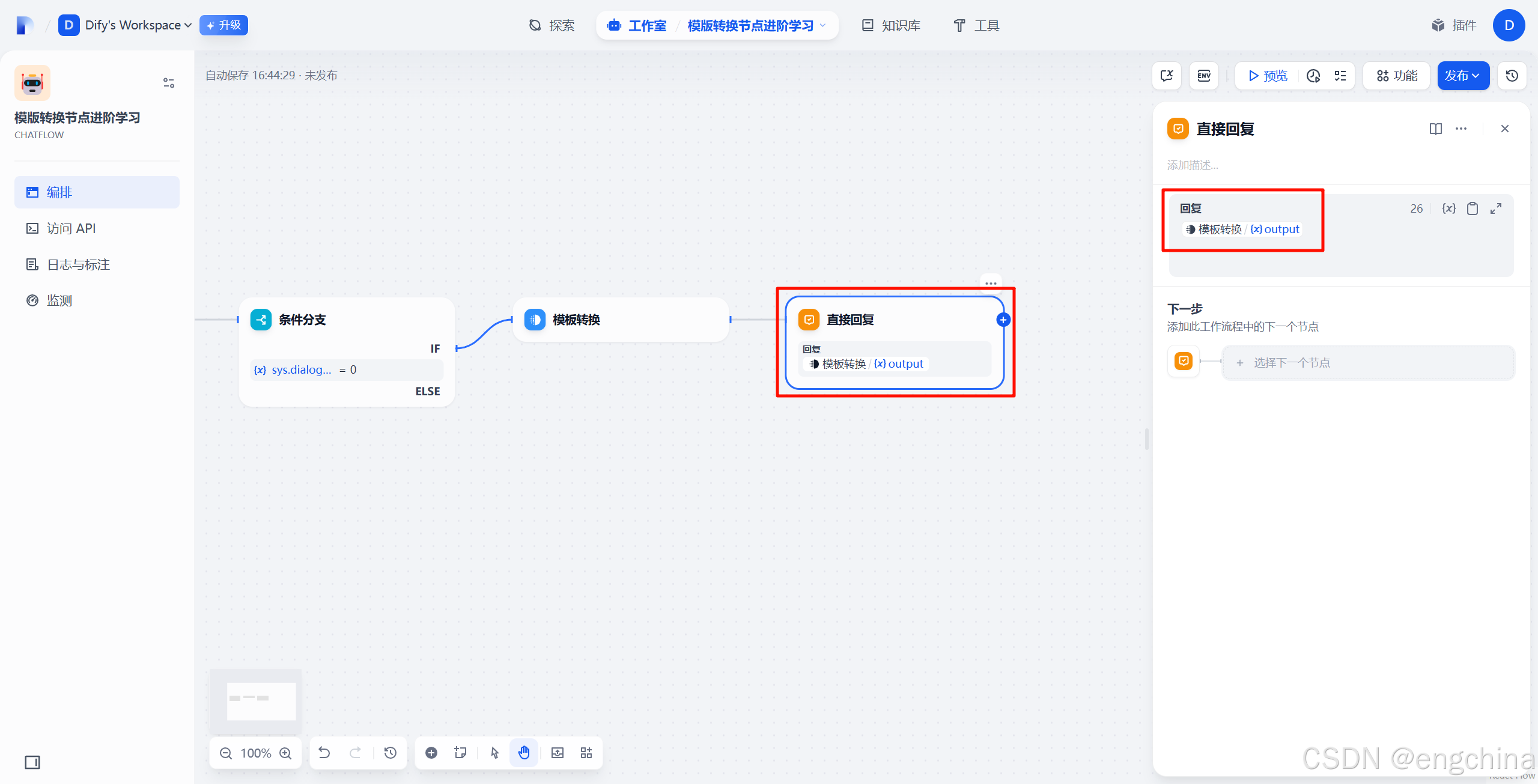Click the add note icon
Image resolution: width=1538 pixels, height=784 pixels.
click(x=461, y=753)
